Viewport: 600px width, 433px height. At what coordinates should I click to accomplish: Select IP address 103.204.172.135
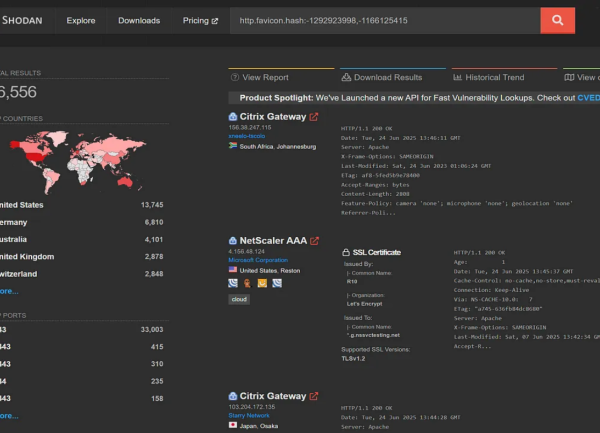[252, 407]
